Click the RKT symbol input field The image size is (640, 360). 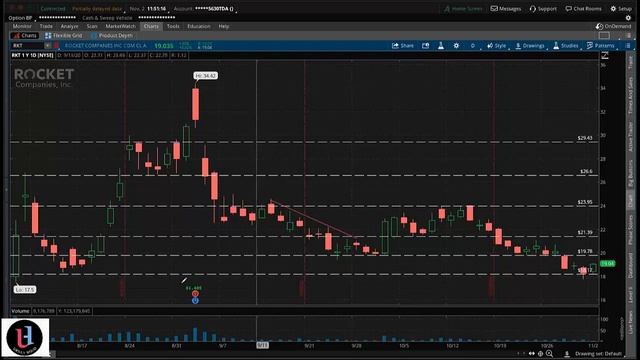pos(27,46)
